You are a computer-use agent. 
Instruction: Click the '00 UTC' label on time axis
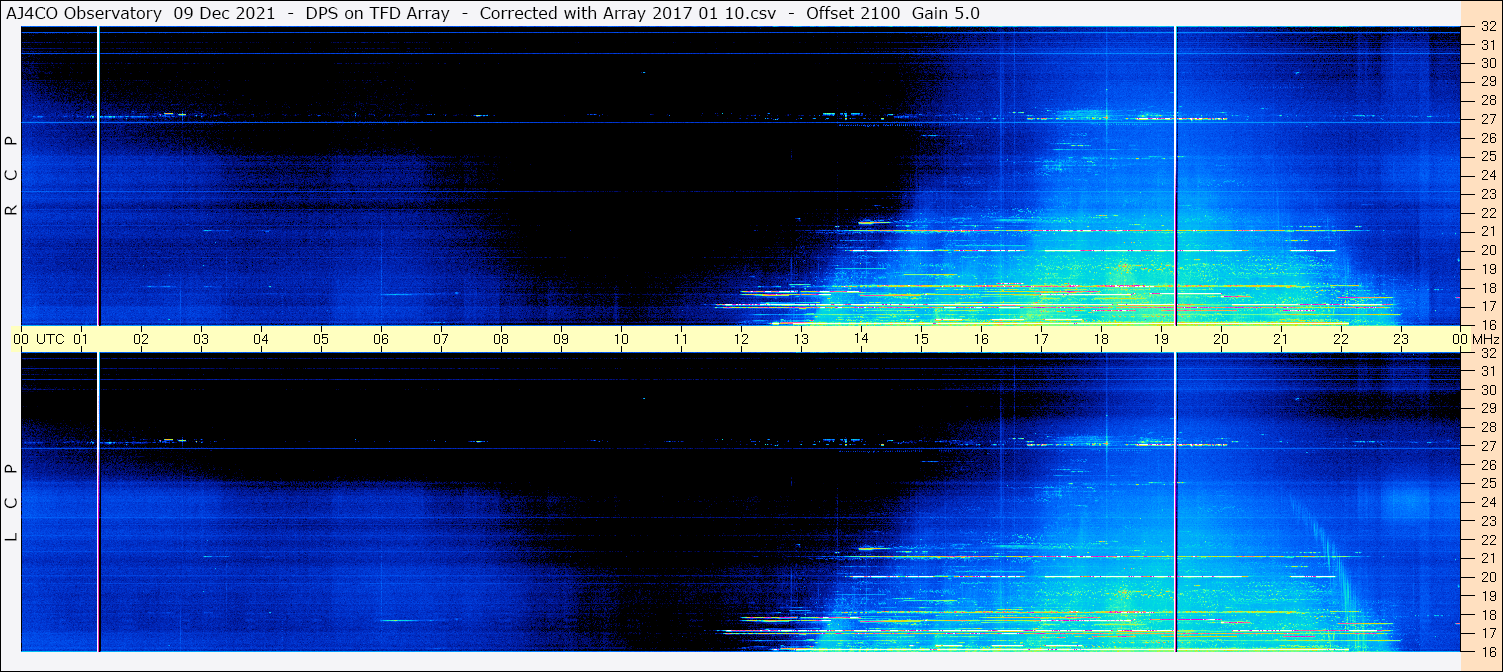click(x=39, y=339)
